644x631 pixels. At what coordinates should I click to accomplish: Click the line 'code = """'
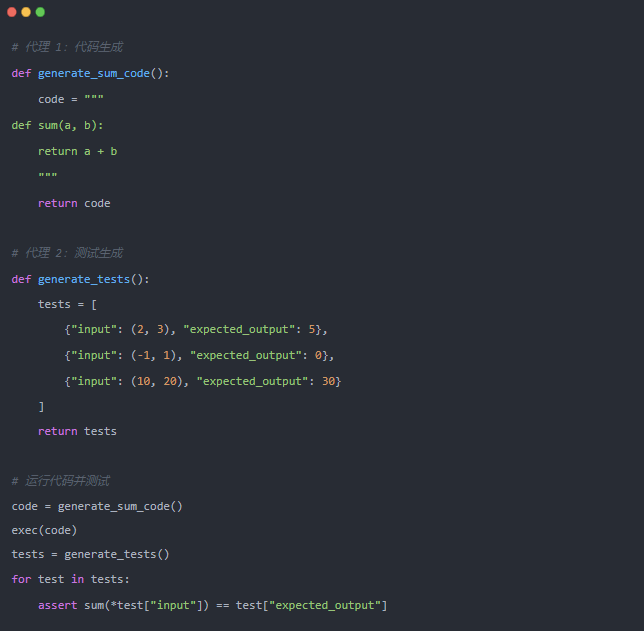(71, 99)
